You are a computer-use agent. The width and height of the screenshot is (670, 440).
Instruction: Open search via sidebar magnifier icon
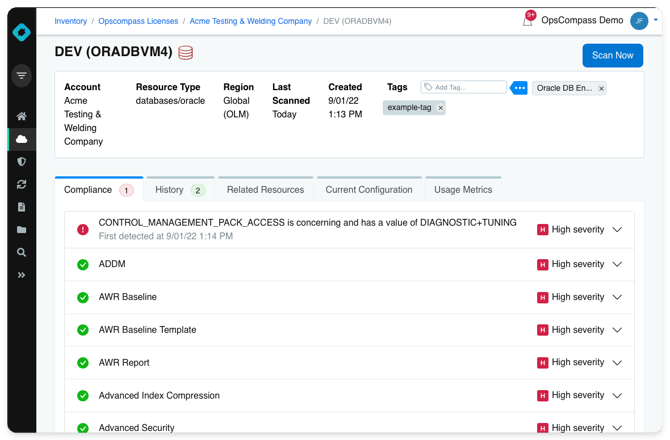pos(21,252)
